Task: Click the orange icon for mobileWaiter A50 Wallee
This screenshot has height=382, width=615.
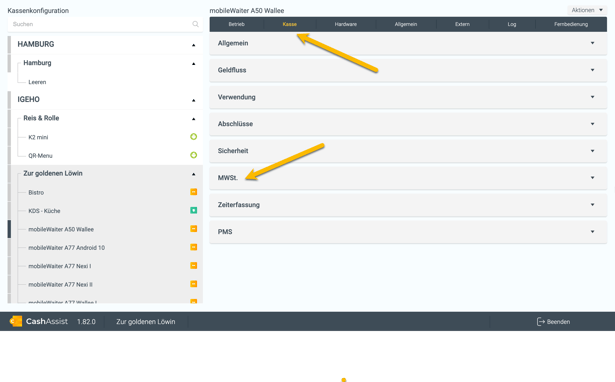Action: click(x=193, y=229)
